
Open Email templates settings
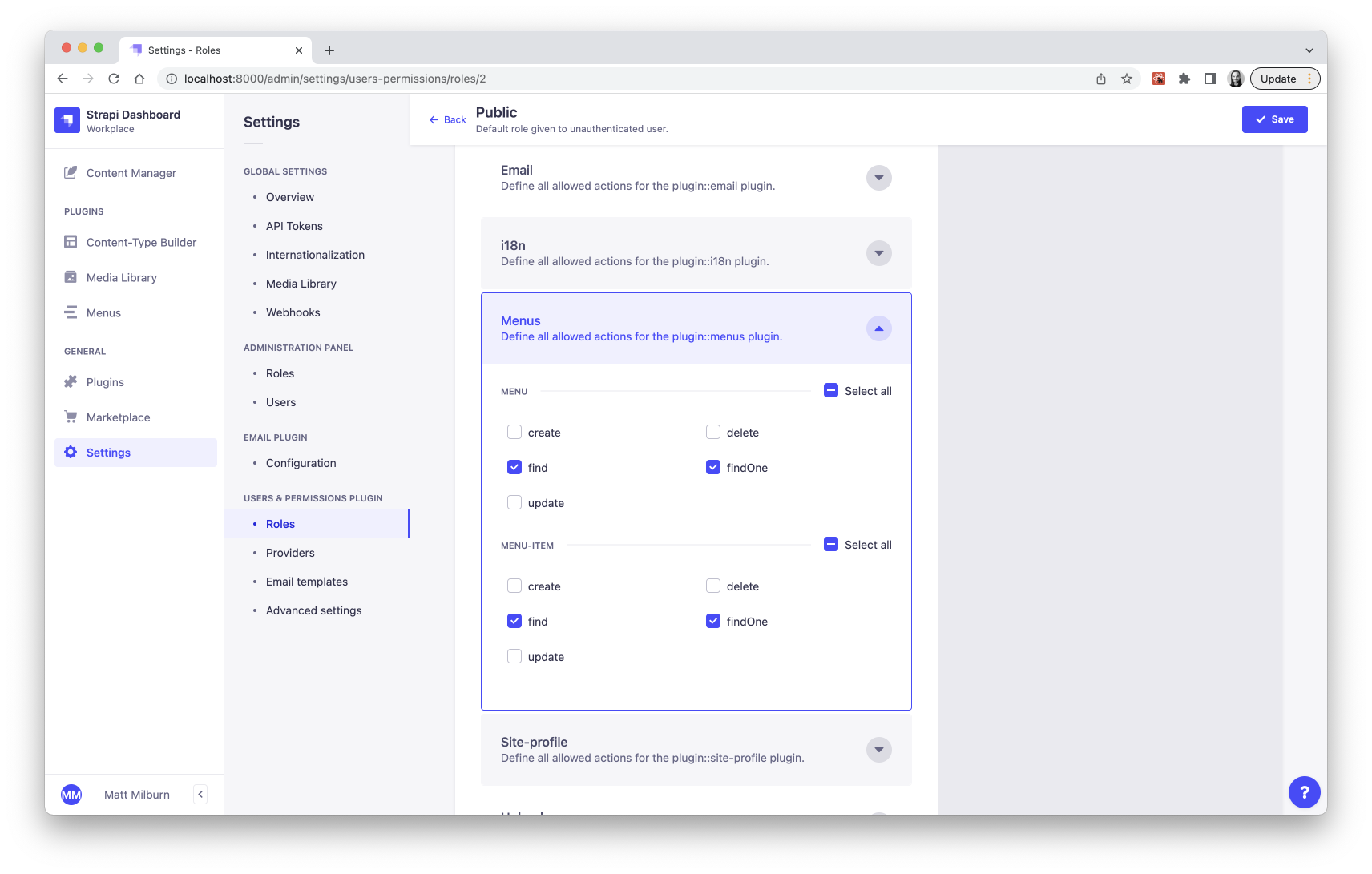[x=307, y=582]
